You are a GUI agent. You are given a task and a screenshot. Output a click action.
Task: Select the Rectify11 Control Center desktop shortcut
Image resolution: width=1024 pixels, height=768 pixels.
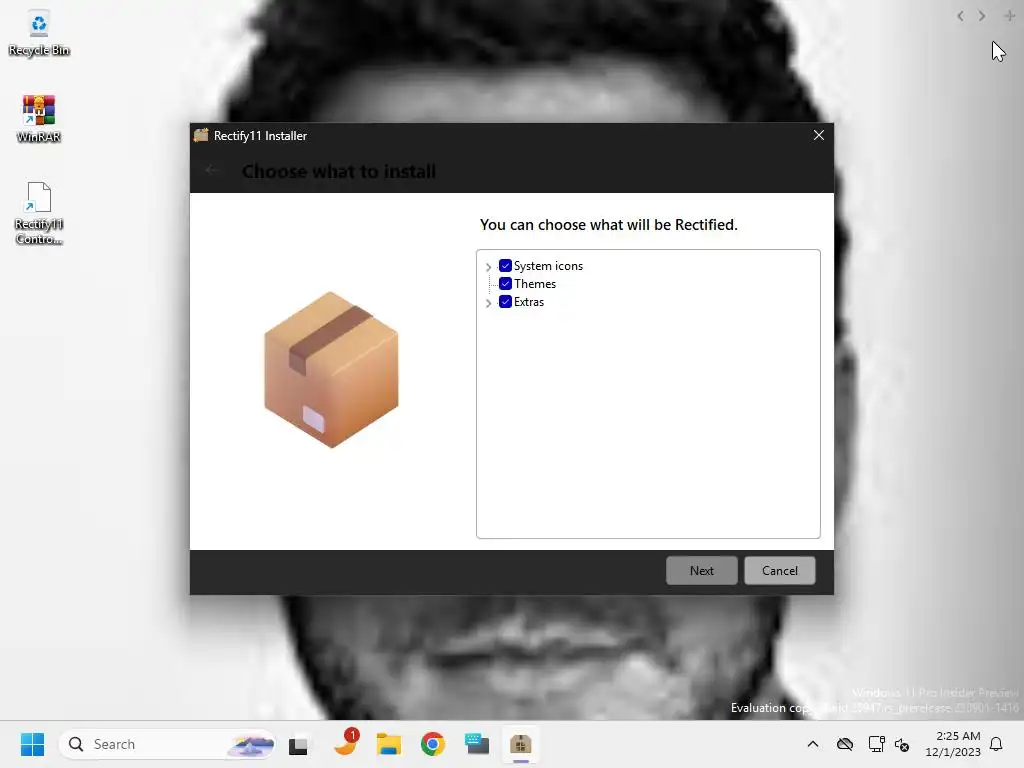tap(39, 214)
